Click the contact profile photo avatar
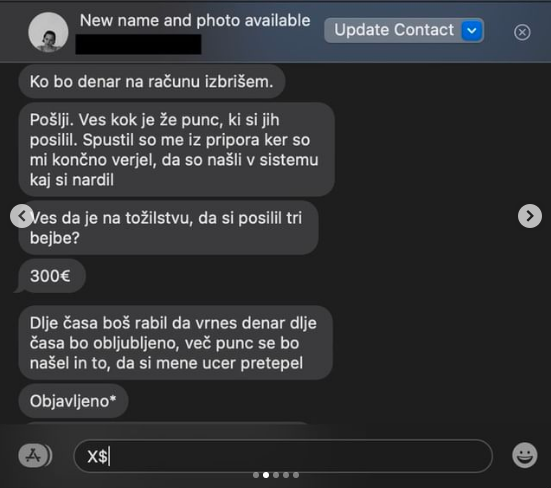The height and width of the screenshot is (488, 551). [48, 32]
